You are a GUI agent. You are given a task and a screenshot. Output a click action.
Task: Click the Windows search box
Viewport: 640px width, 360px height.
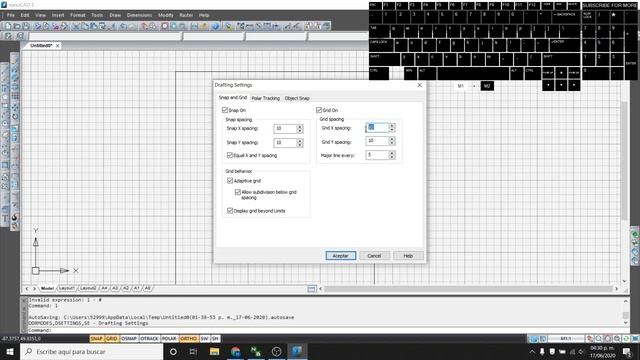point(91,351)
